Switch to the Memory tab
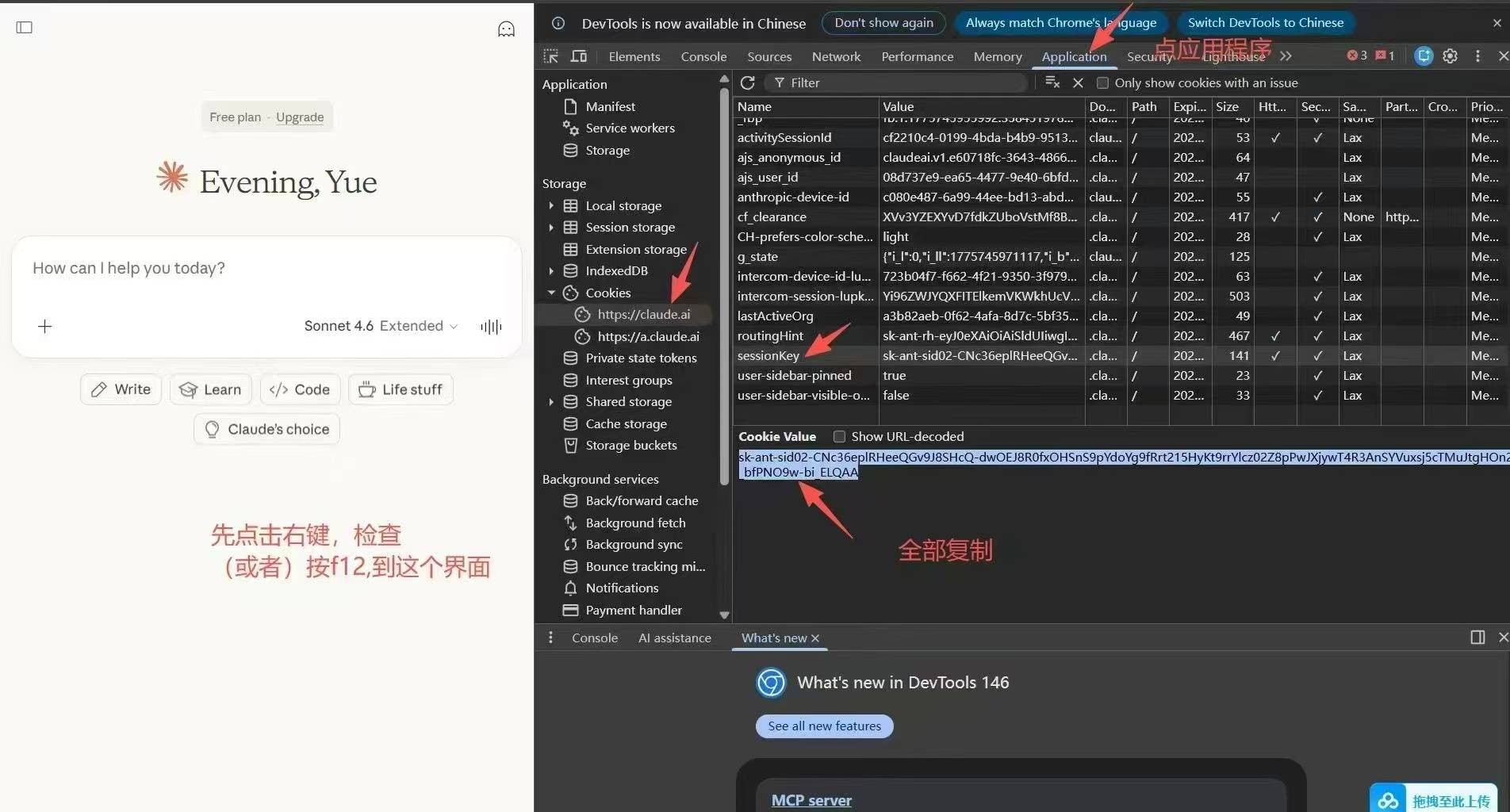 [x=997, y=56]
